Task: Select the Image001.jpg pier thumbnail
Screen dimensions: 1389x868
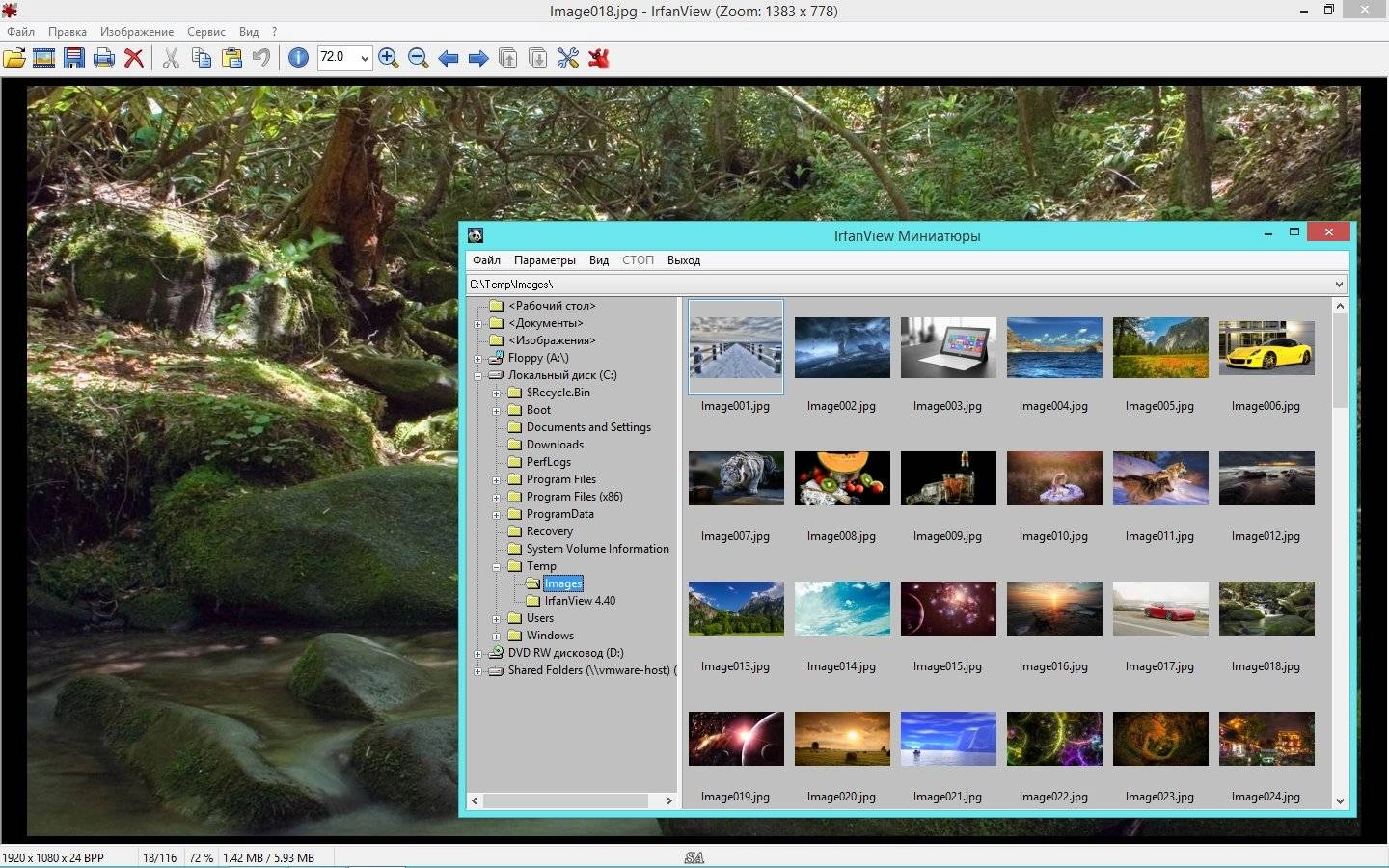Action: pyautogui.click(x=736, y=347)
